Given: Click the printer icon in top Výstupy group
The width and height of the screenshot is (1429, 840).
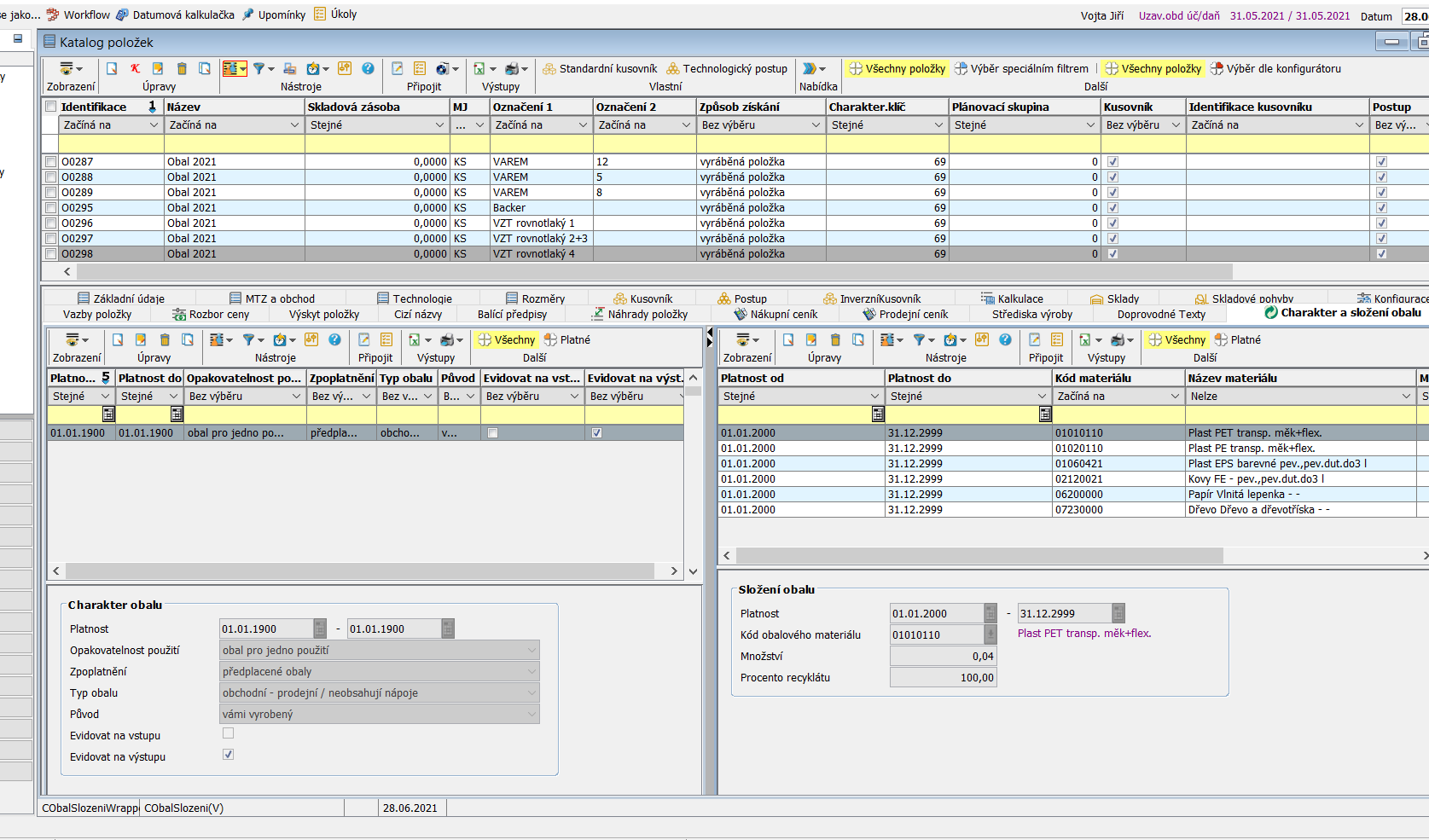Looking at the screenshot, I should tap(512, 69).
